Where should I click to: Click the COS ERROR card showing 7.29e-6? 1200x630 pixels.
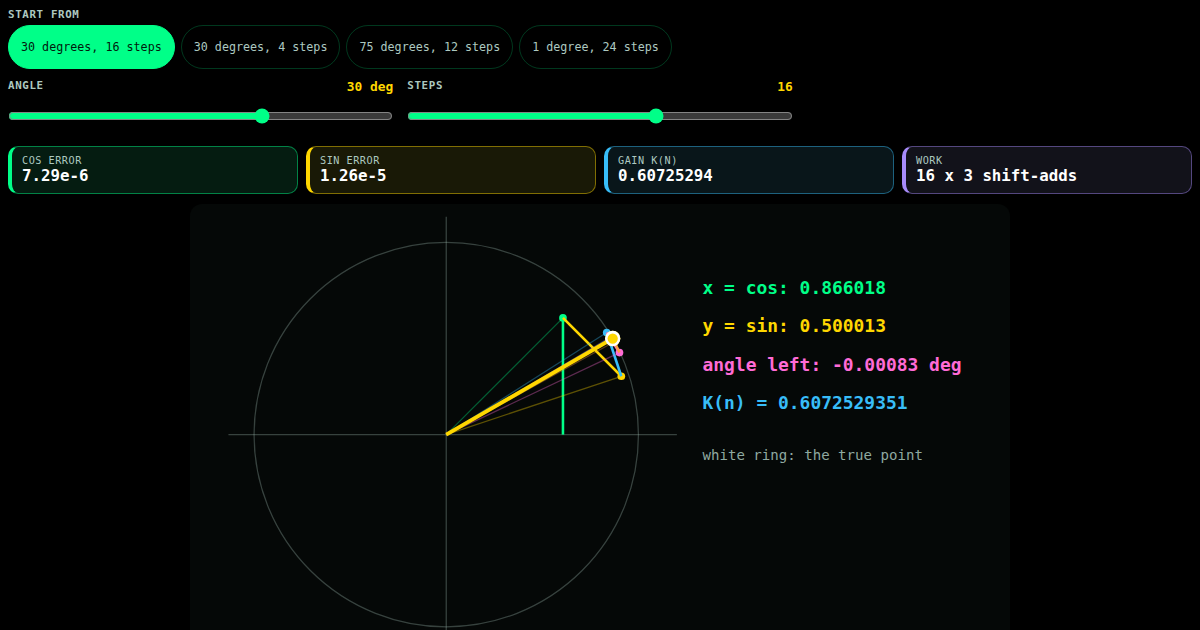pyautogui.click(x=153, y=170)
